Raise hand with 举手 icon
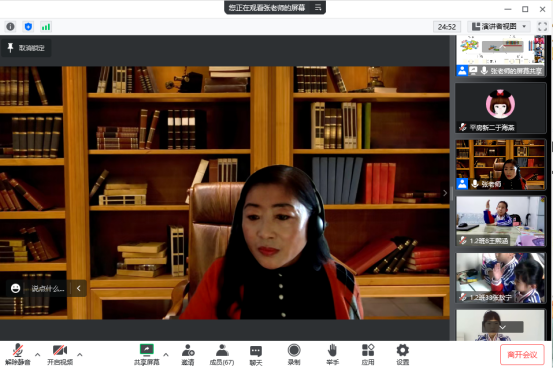The height and width of the screenshot is (369, 554). click(332, 355)
